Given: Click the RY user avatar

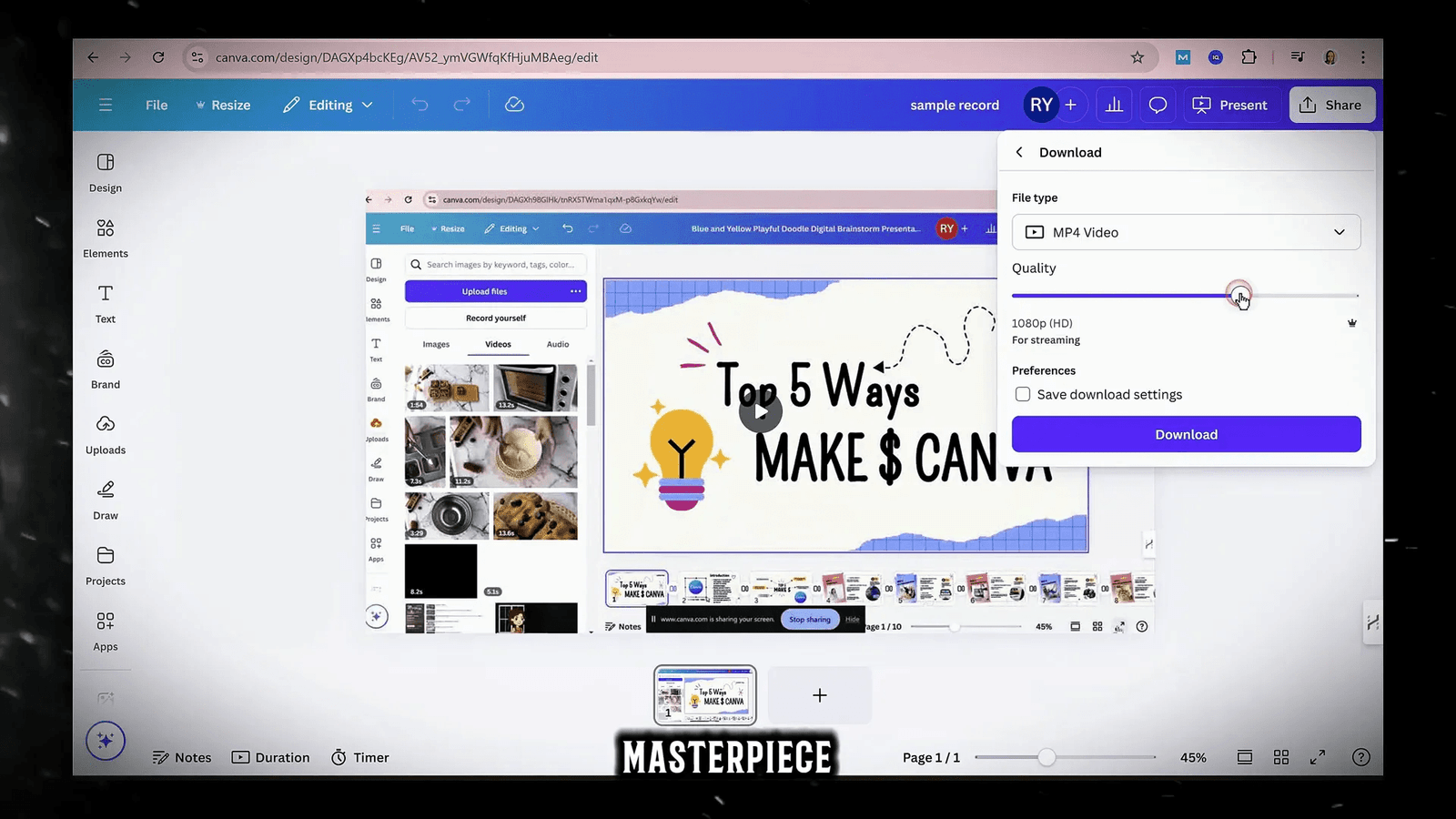Looking at the screenshot, I should click(x=1041, y=105).
